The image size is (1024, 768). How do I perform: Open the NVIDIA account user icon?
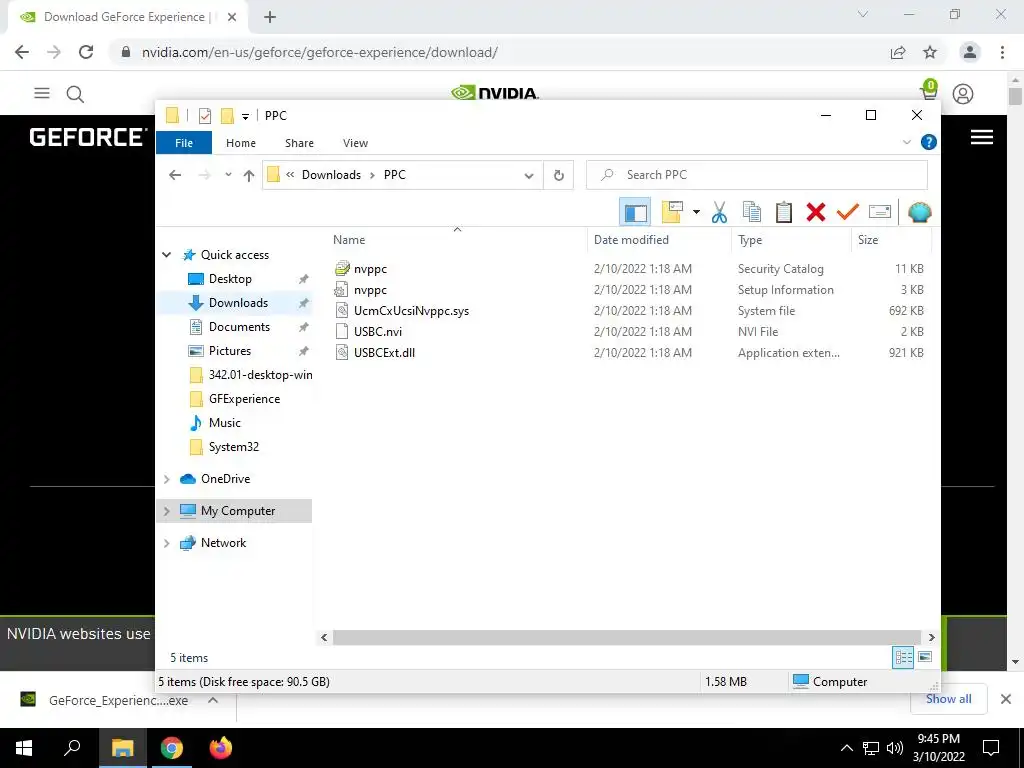pos(963,94)
